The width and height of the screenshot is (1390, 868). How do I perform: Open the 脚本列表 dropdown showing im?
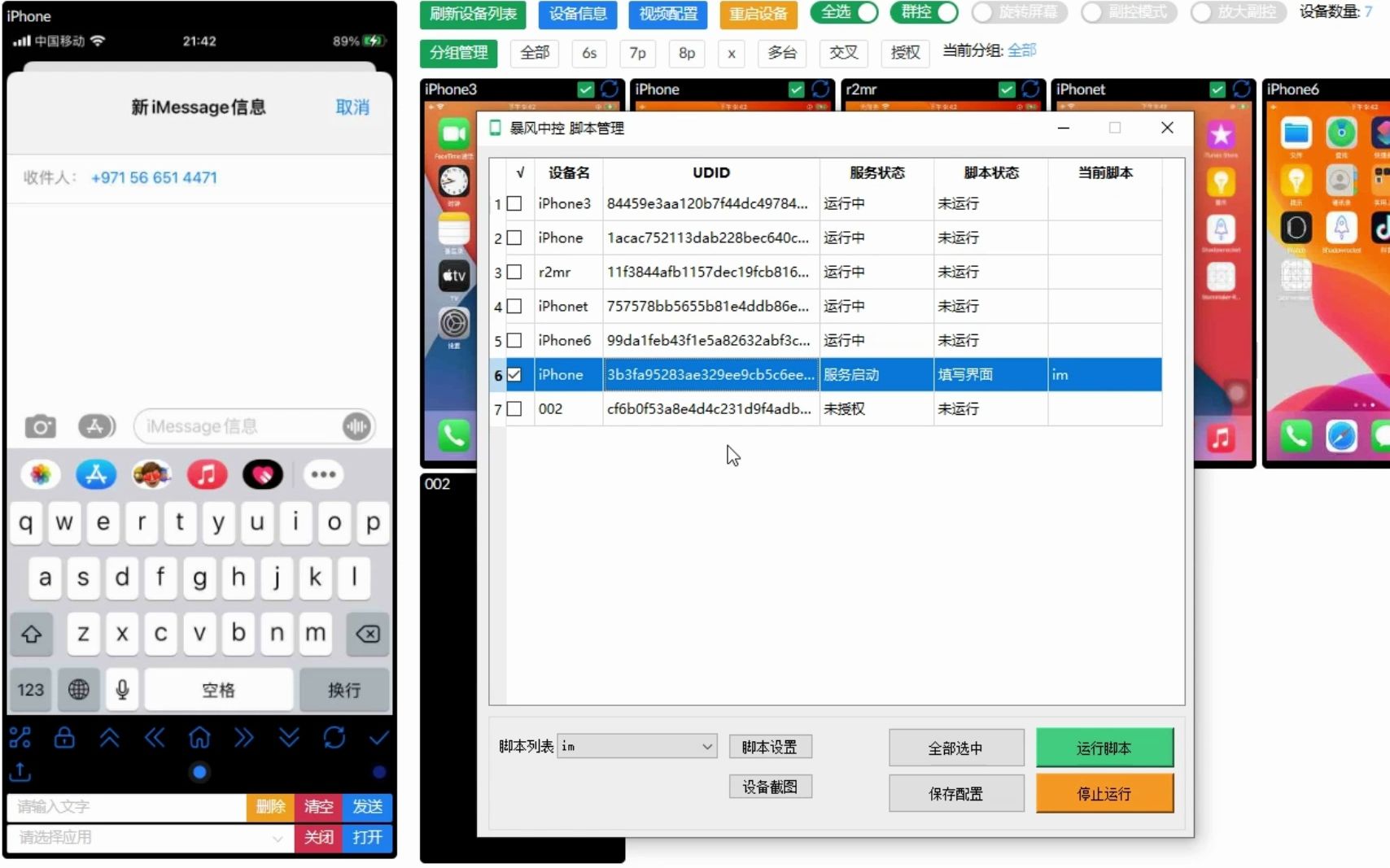click(x=637, y=746)
